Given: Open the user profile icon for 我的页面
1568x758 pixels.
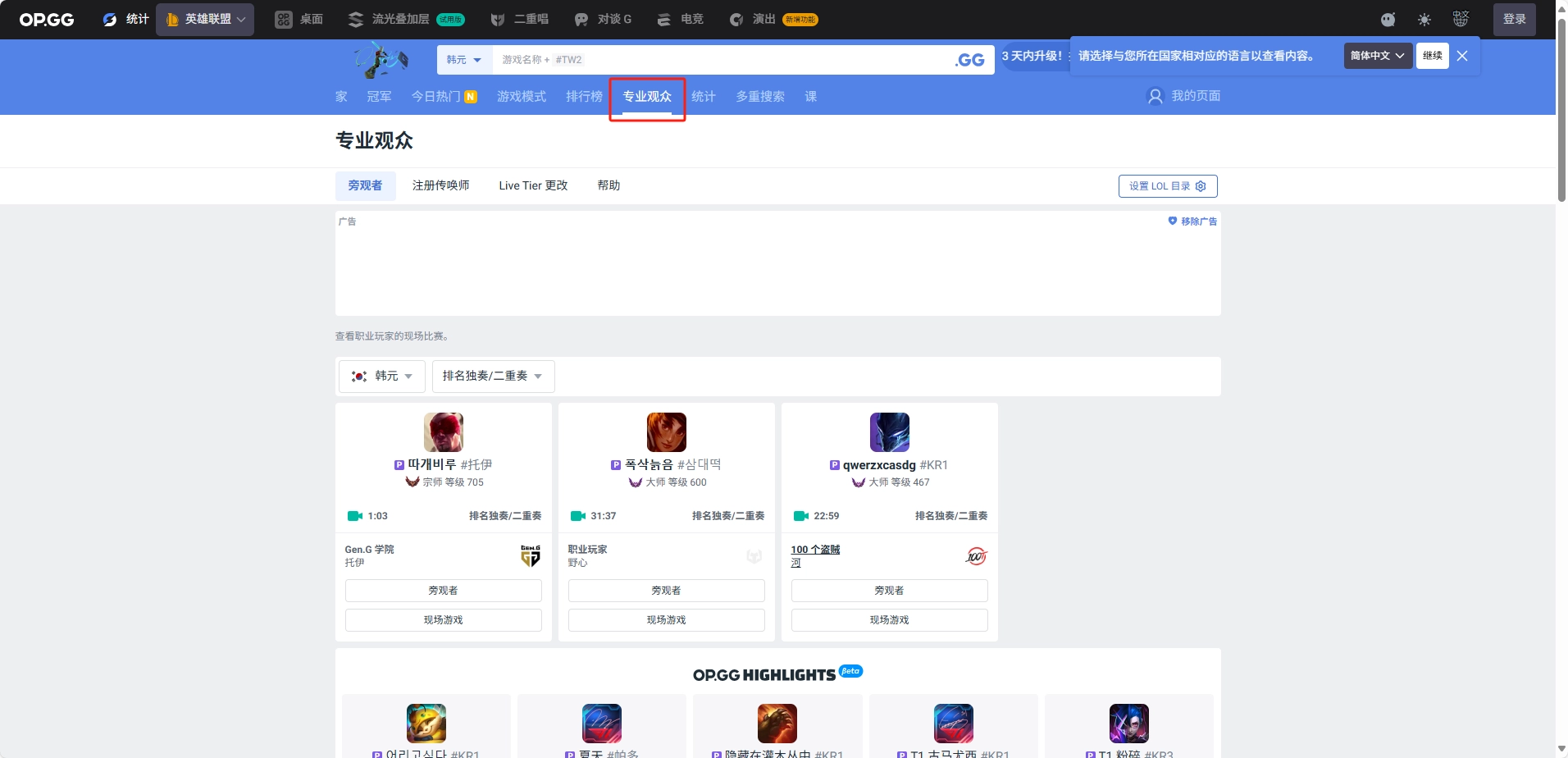Looking at the screenshot, I should pos(1155,97).
